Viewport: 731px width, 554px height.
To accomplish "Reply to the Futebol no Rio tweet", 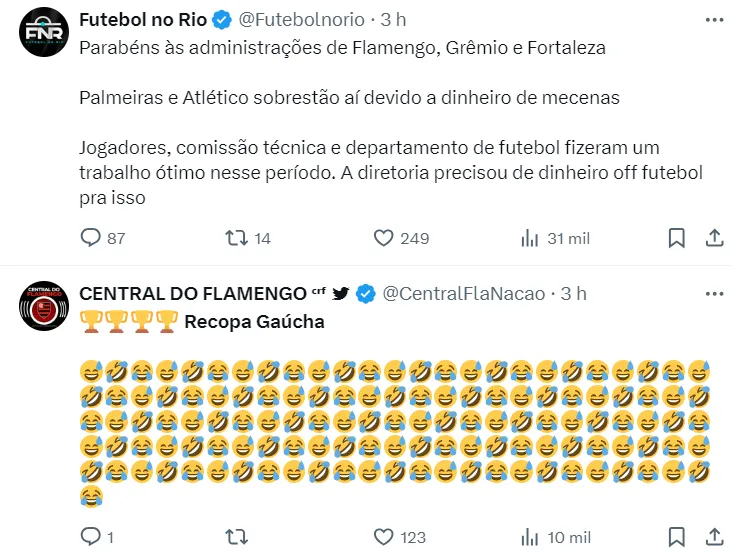I will coord(91,238).
